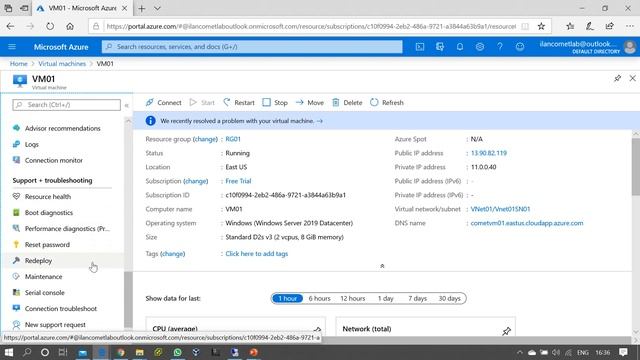Image resolution: width=640 pixels, height=360 pixels.
Task: Open the Maintenance item
Action: [x=43, y=277]
